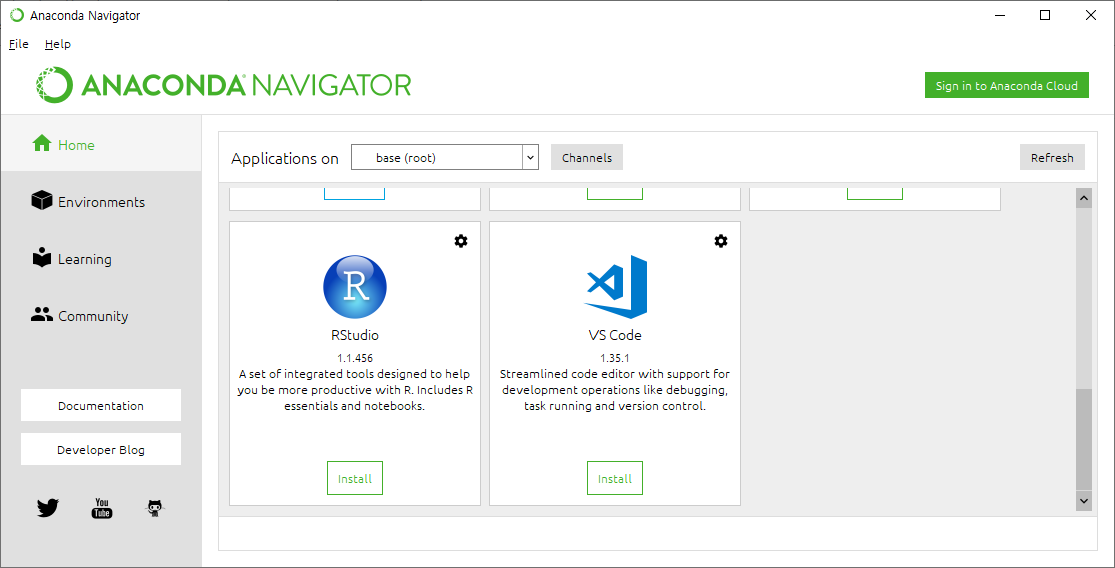Screen dimensions: 1115x568
Task: Open the Help menu
Action: coord(58,44)
